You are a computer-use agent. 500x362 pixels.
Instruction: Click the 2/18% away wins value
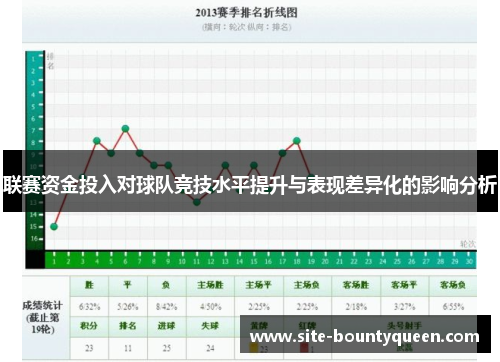click(x=356, y=307)
